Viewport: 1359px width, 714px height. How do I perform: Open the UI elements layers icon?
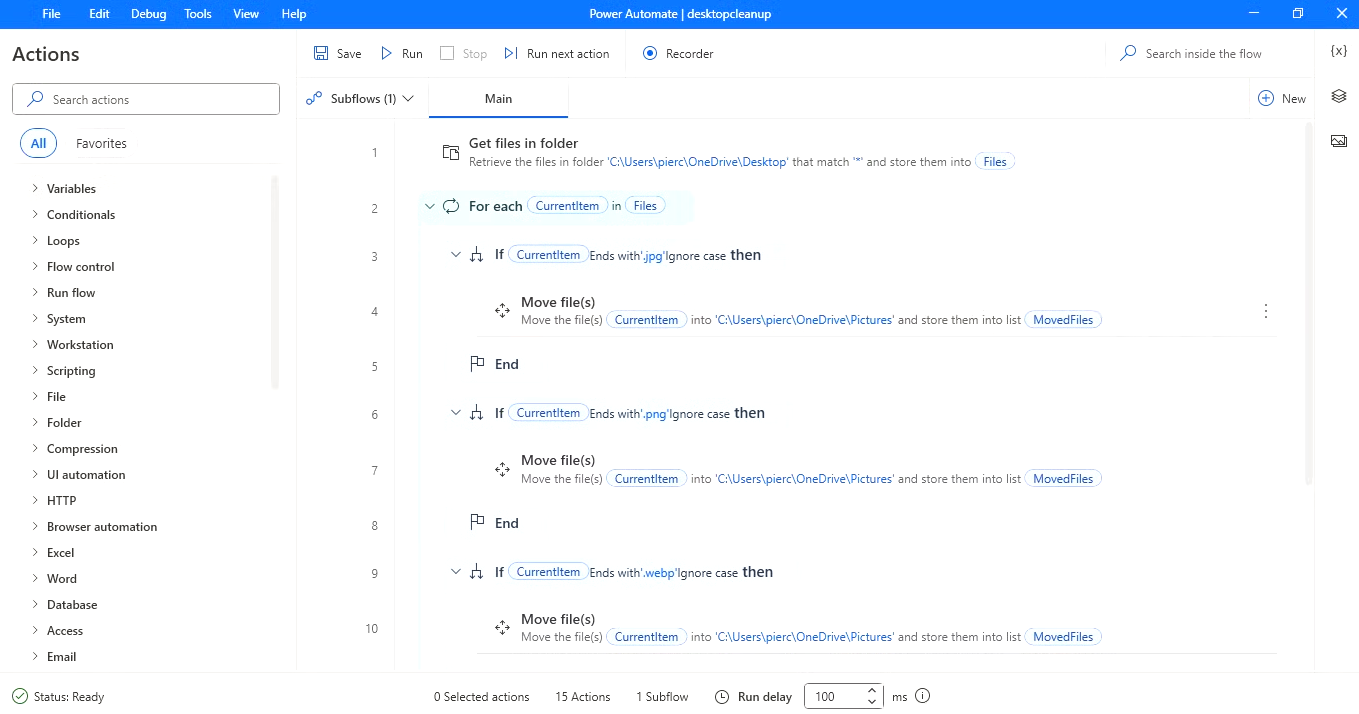[1339, 96]
